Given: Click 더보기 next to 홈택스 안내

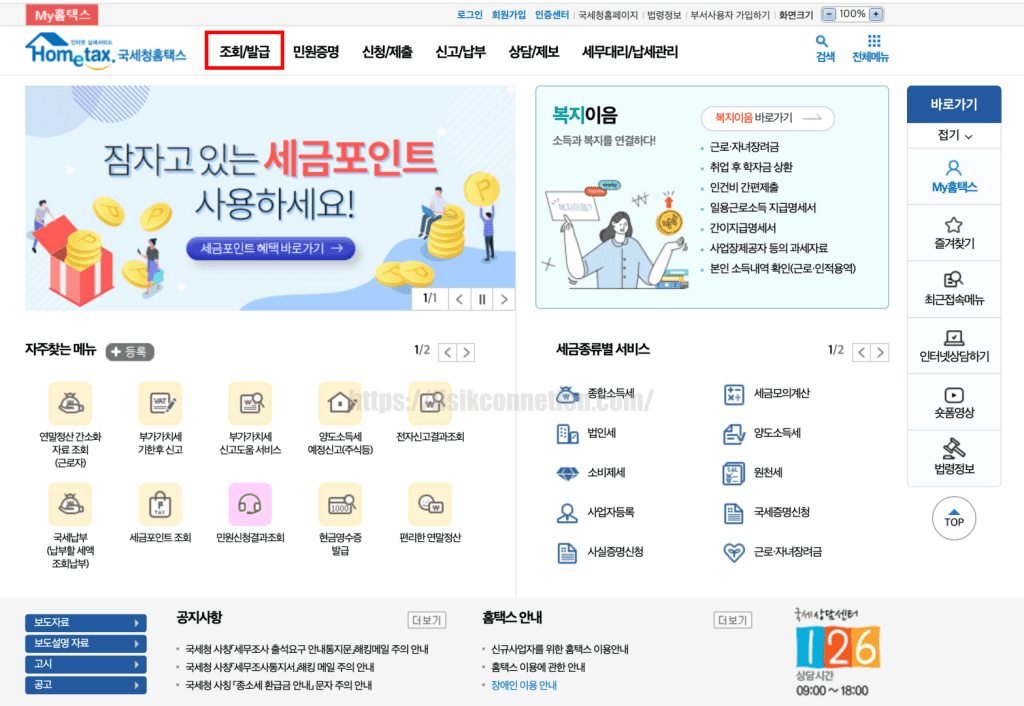Looking at the screenshot, I should (732, 620).
